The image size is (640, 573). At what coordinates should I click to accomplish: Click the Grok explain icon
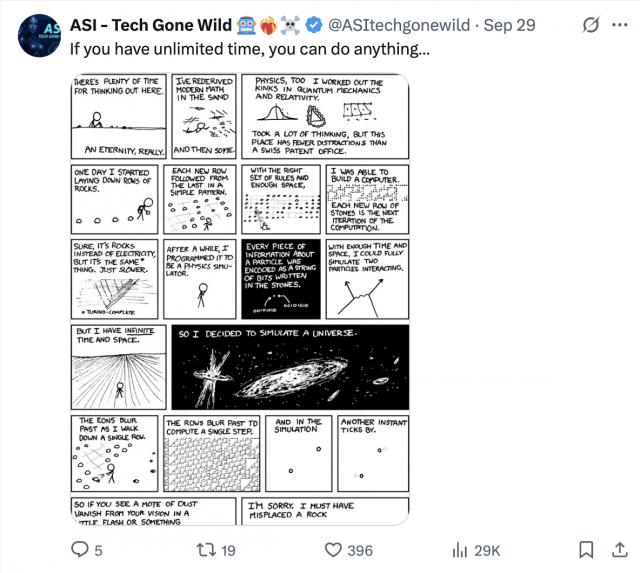click(x=590, y=24)
